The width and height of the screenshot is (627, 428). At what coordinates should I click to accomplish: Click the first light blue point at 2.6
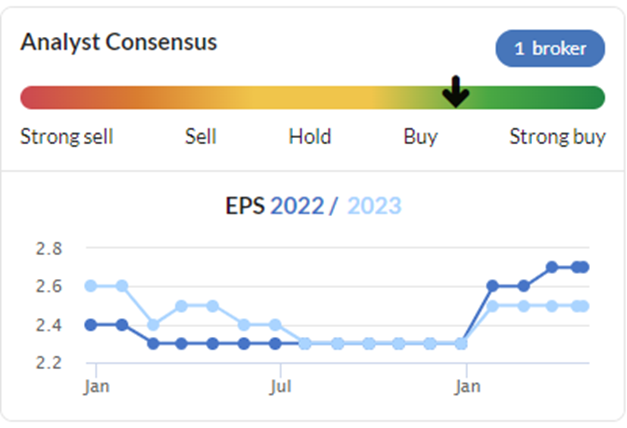pyautogui.click(x=91, y=286)
